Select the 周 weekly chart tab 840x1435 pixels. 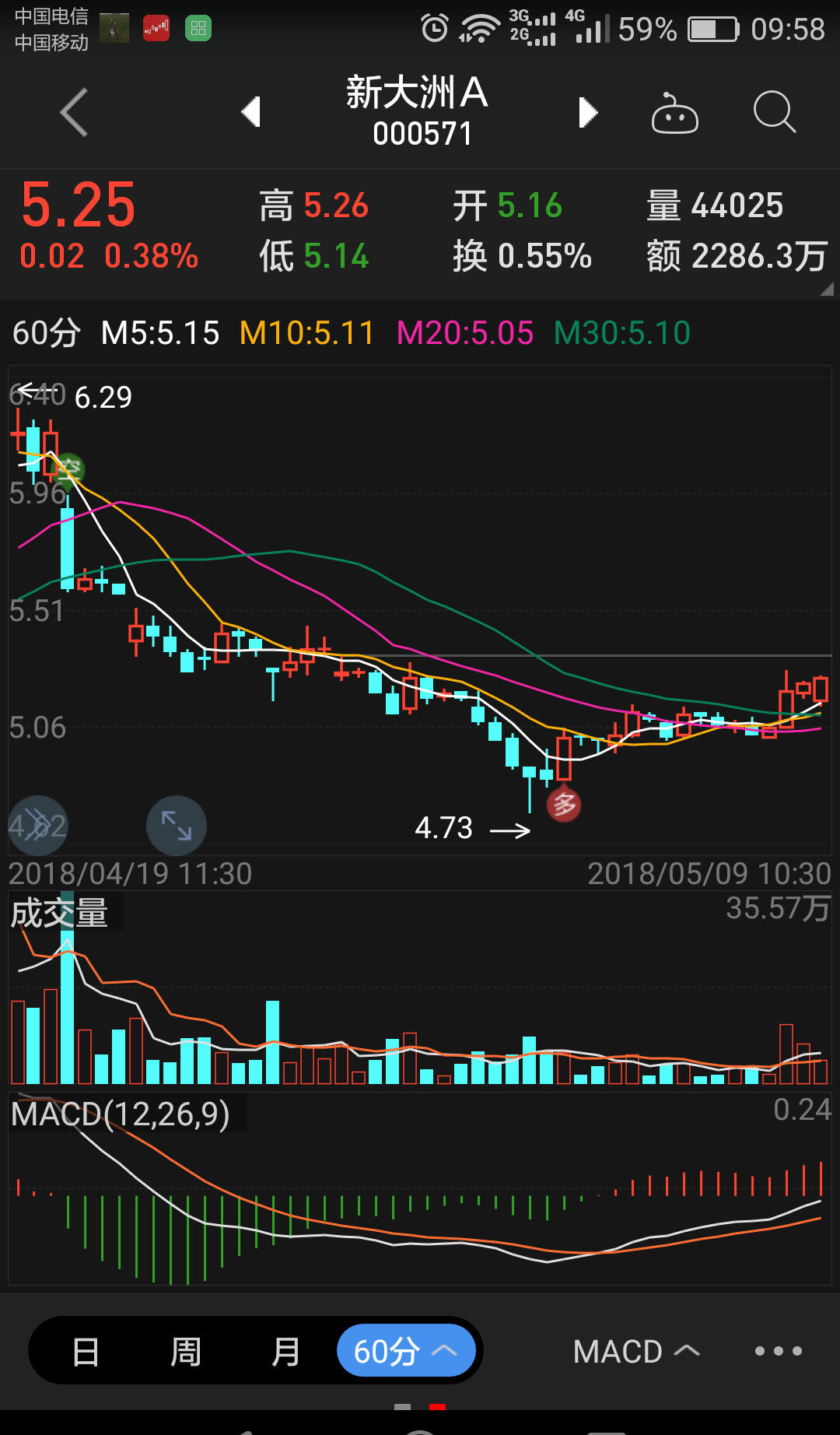coord(185,1352)
